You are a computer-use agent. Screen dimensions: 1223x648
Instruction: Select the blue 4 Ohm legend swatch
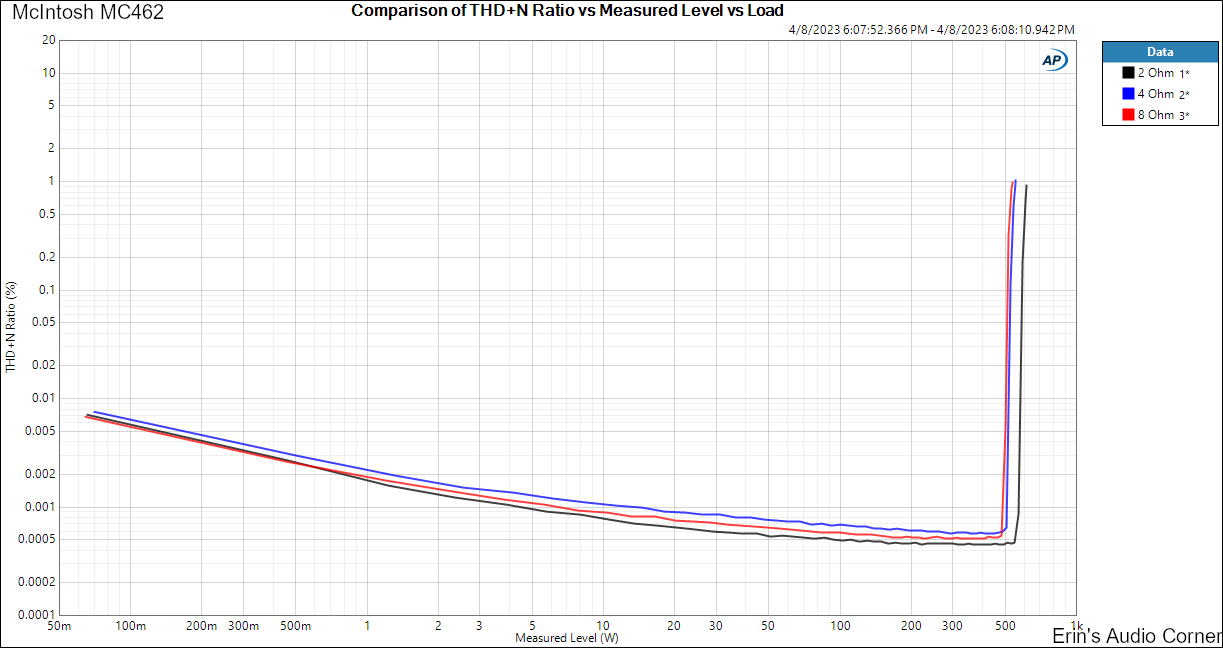[x=1128, y=94]
